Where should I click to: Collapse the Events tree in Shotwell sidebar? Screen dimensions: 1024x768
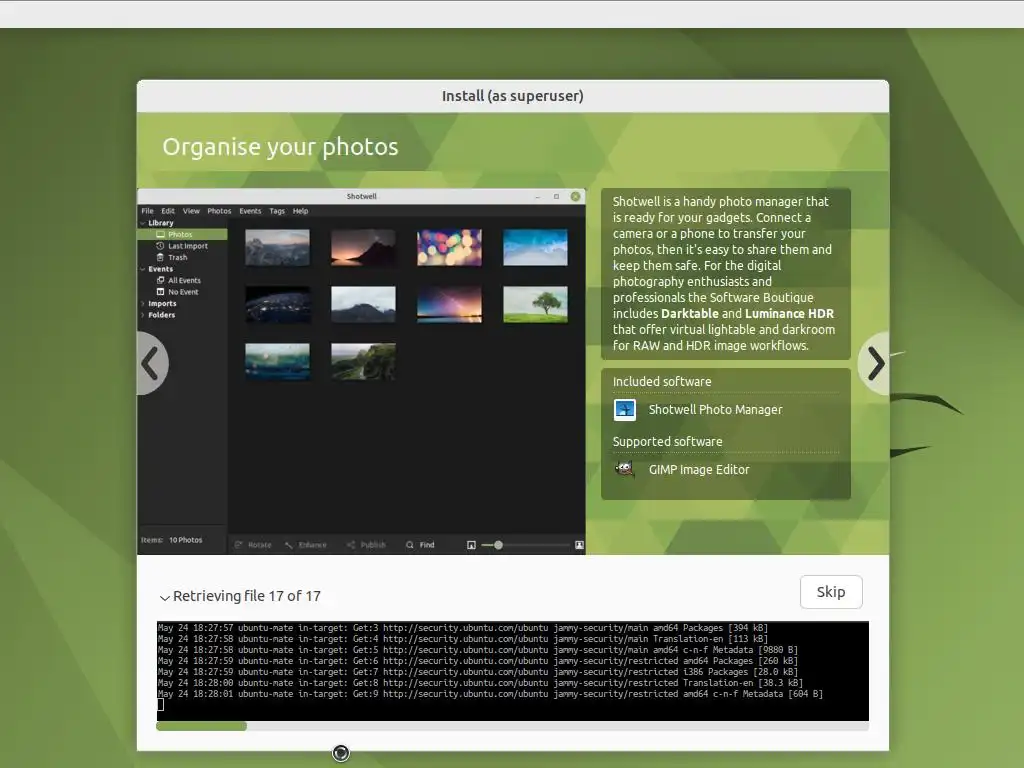(x=142, y=269)
